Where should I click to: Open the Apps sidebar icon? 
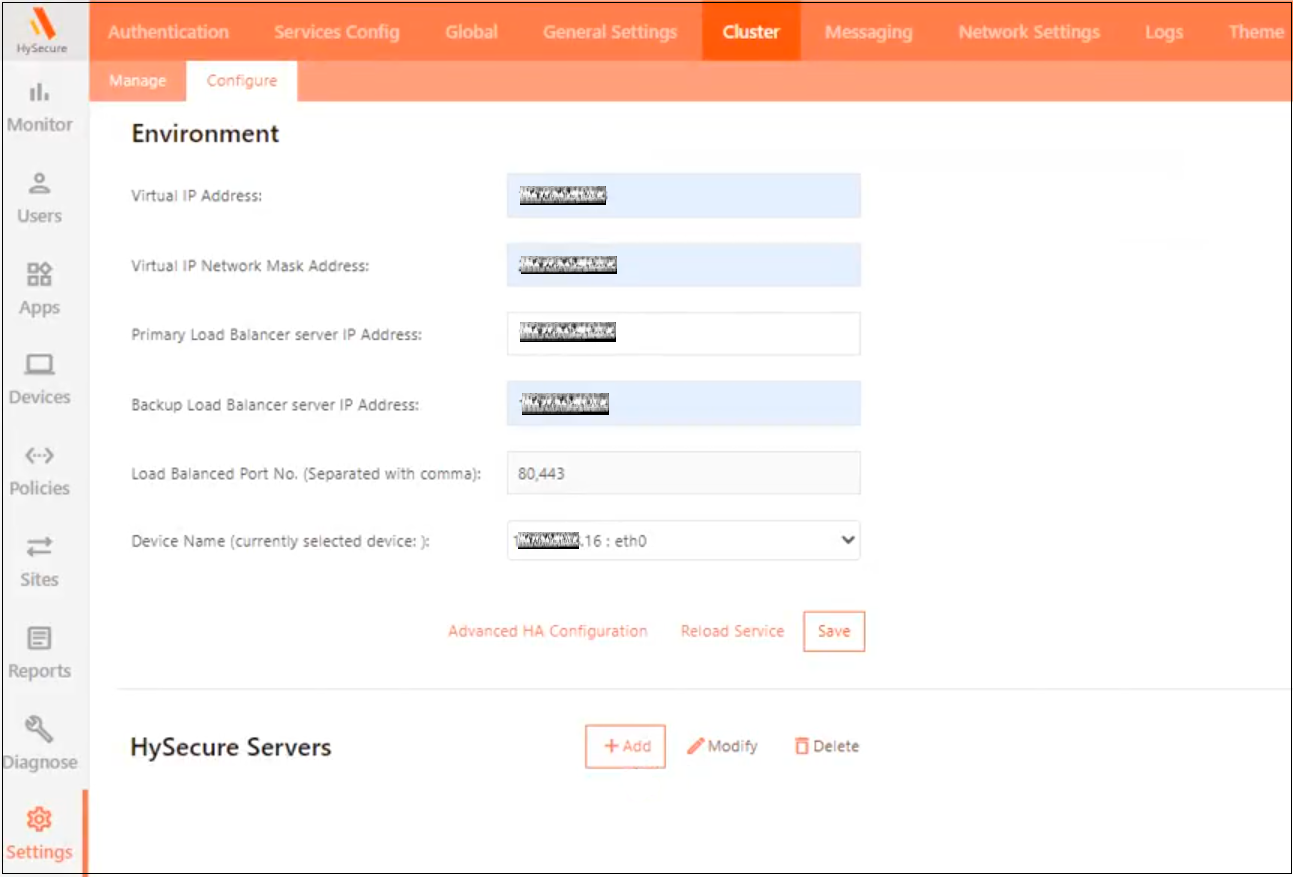pos(40,289)
